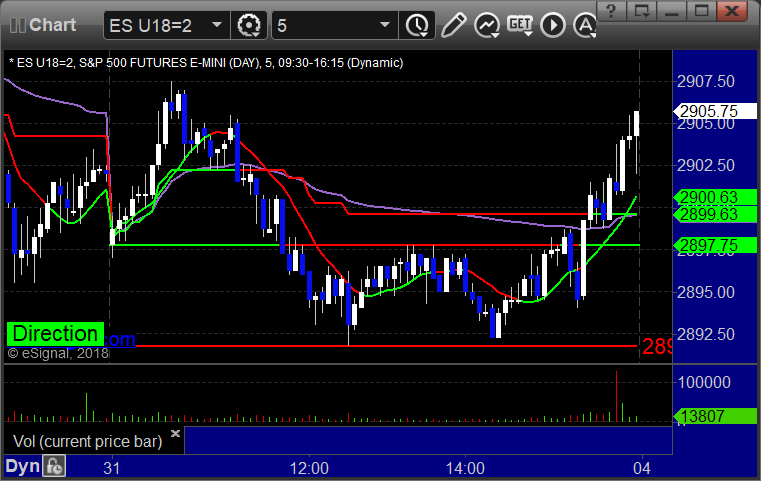Minimize the chart window

672,11
